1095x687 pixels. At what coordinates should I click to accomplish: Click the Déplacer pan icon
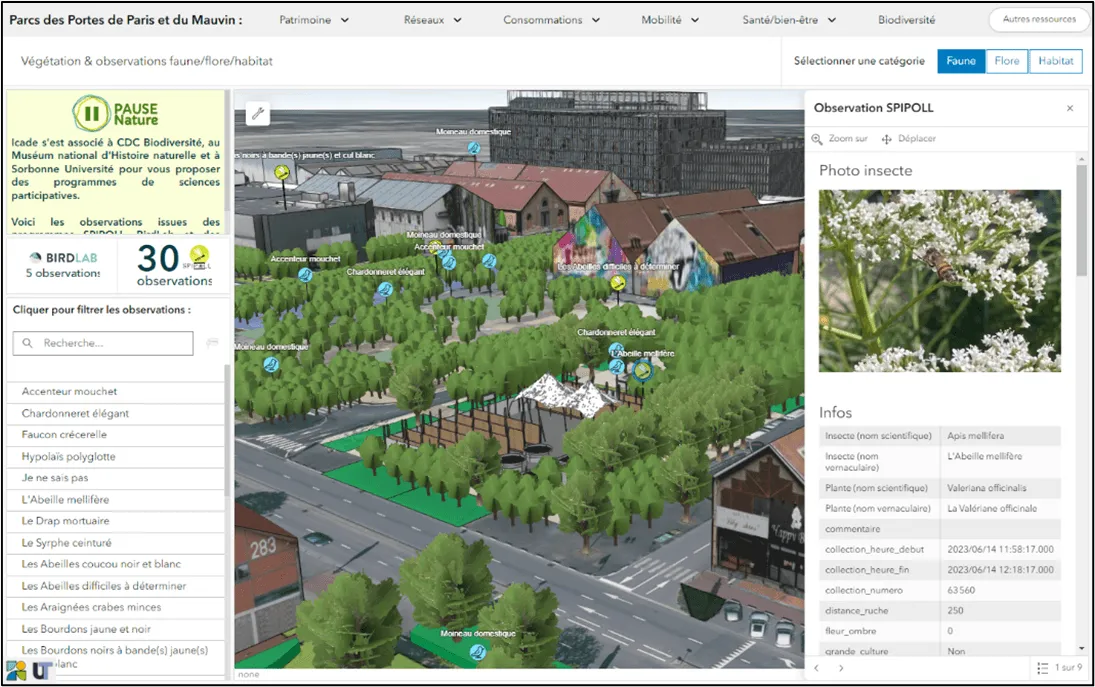click(x=887, y=139)
